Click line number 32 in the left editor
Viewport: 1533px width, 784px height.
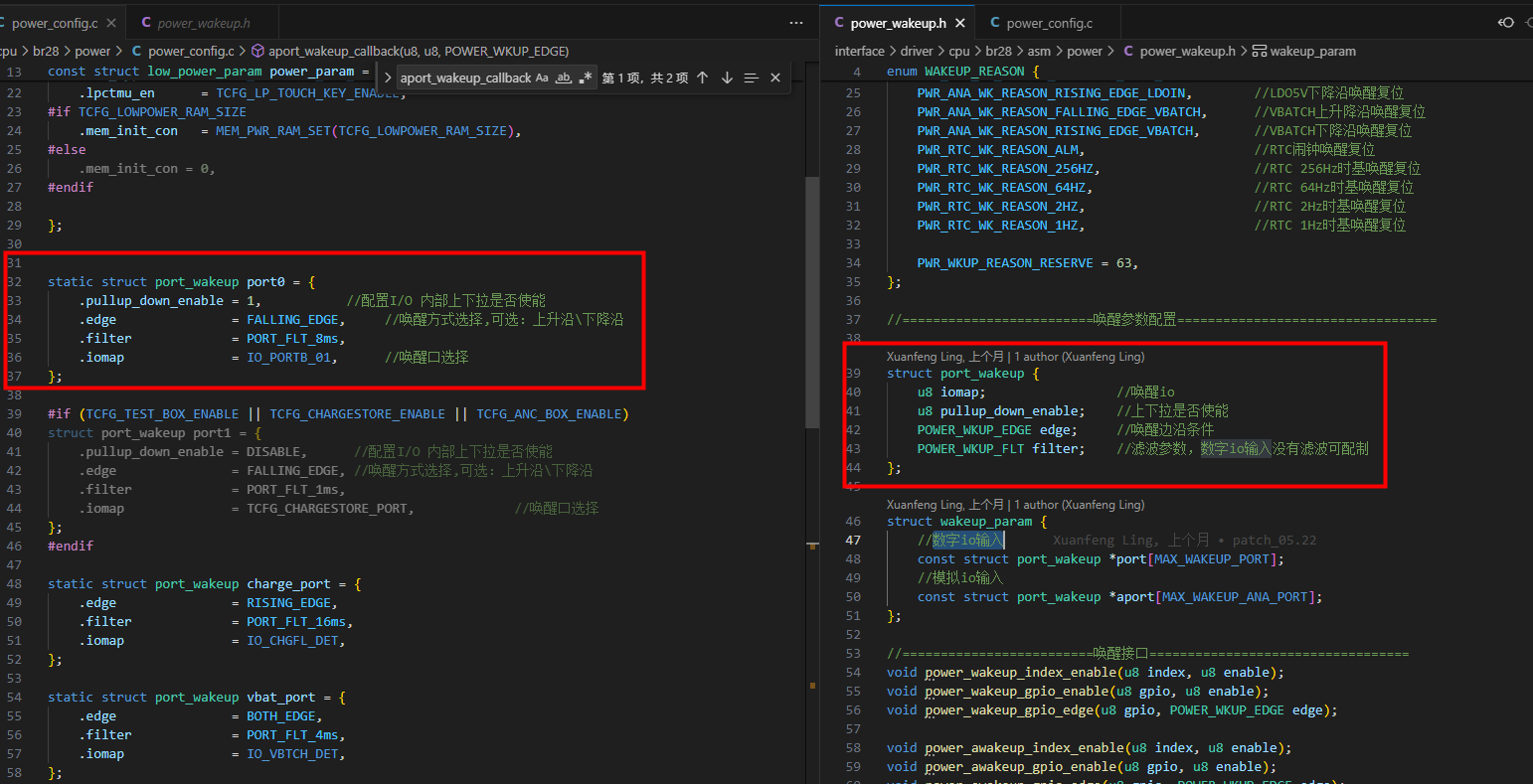coord(13,282)
